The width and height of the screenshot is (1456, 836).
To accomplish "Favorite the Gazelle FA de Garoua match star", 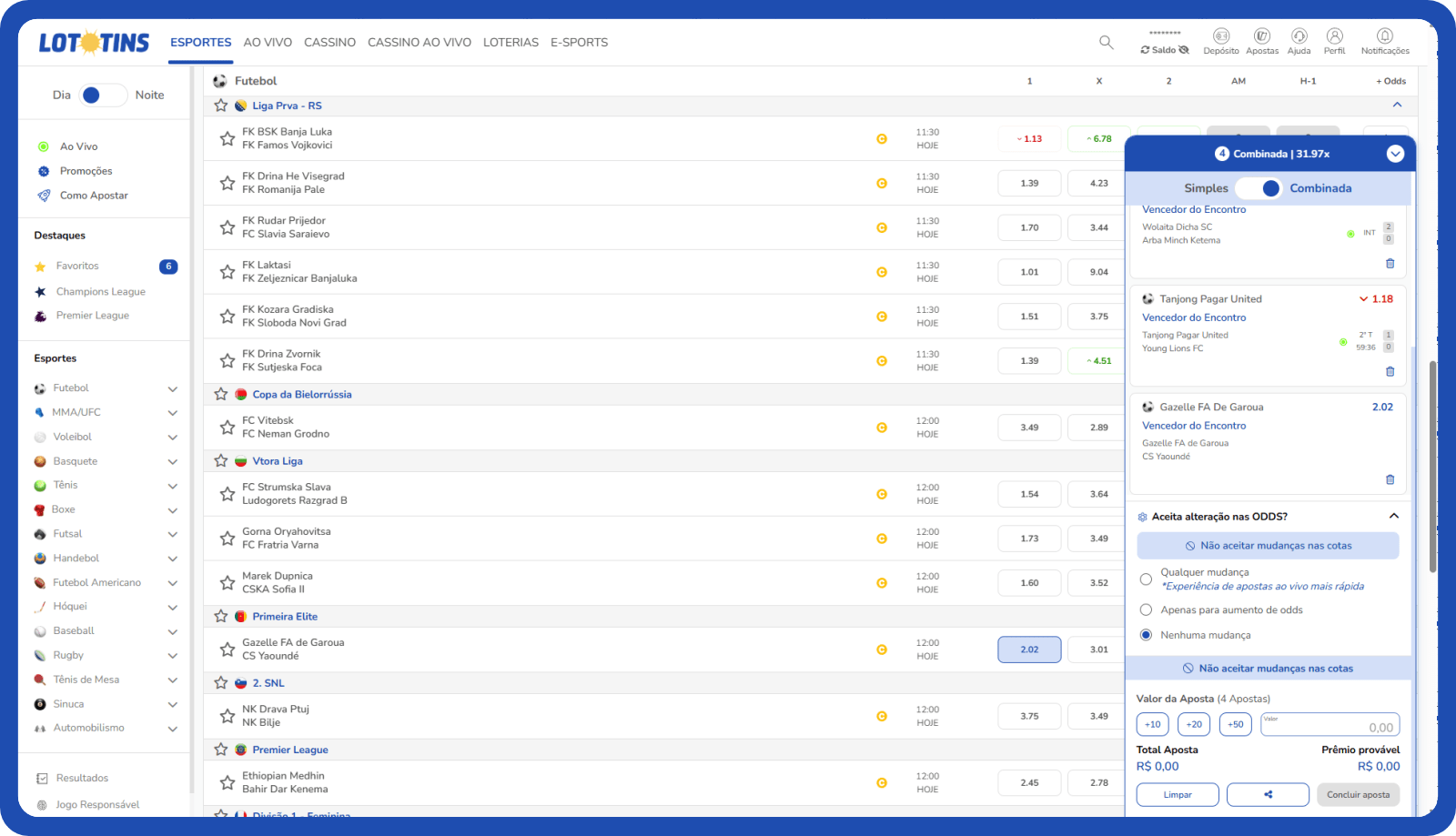I will 227,650.
